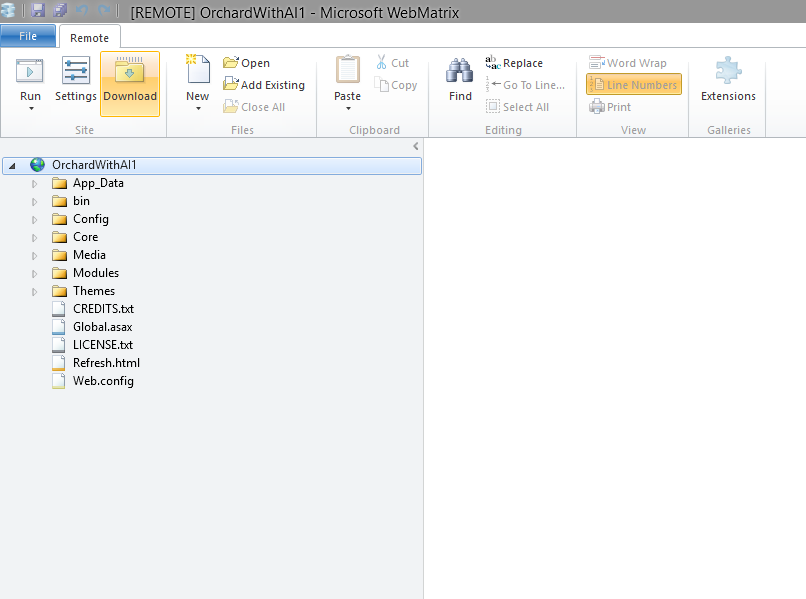The width and height of the screenshot is (806, 599).
Task: Click the Cut scissors icon
Action: coord(381,63)
